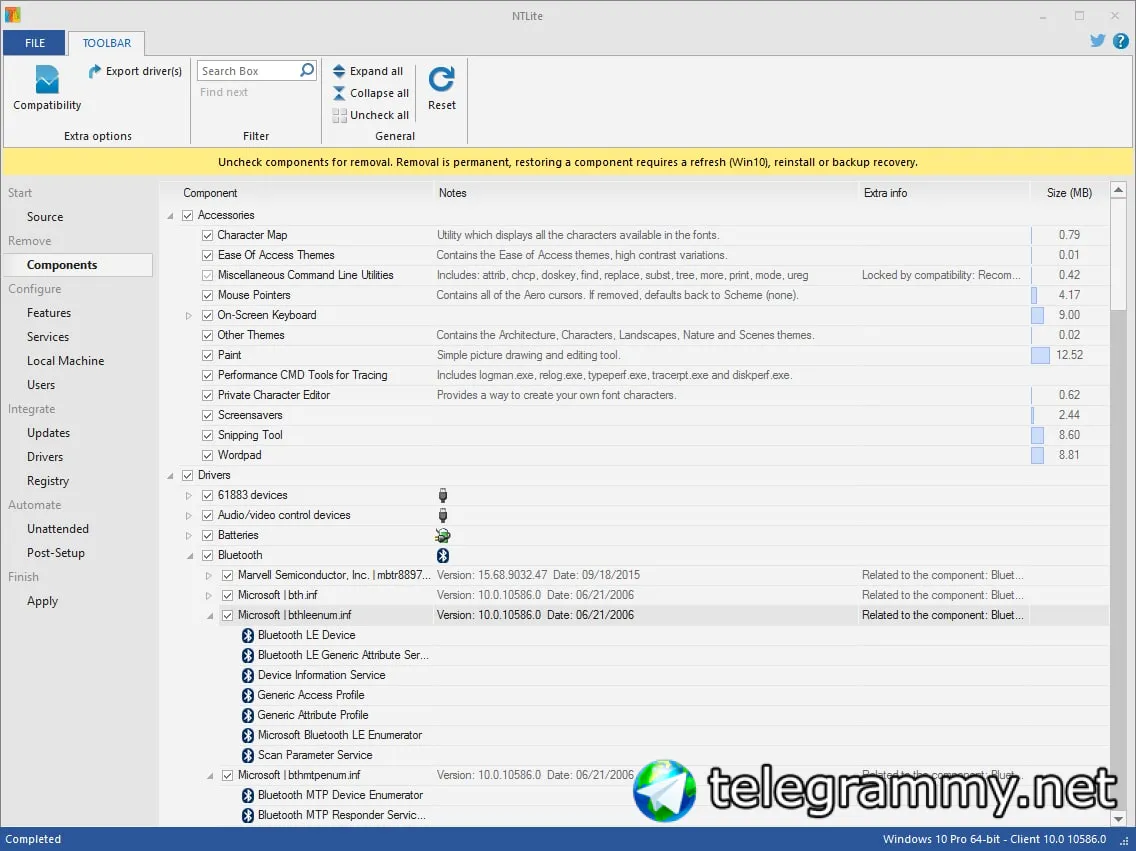Viewport: 1136px width, 851px height.
Task: Click the Export driver(s) arrow icon
Action: (94, 71)
